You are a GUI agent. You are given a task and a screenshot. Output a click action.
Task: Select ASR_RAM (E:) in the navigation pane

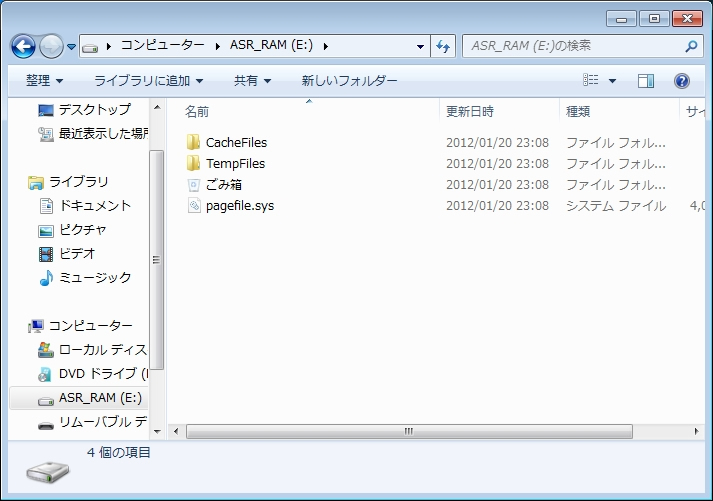[x=79, y=398]
